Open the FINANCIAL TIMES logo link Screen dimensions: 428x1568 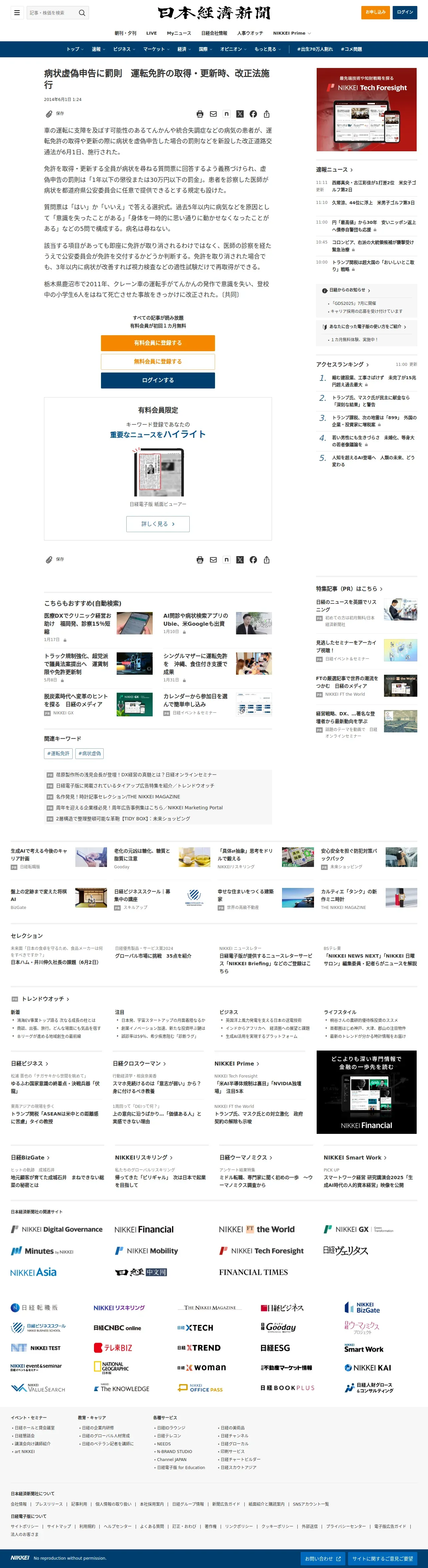[x=253, y=1273]
